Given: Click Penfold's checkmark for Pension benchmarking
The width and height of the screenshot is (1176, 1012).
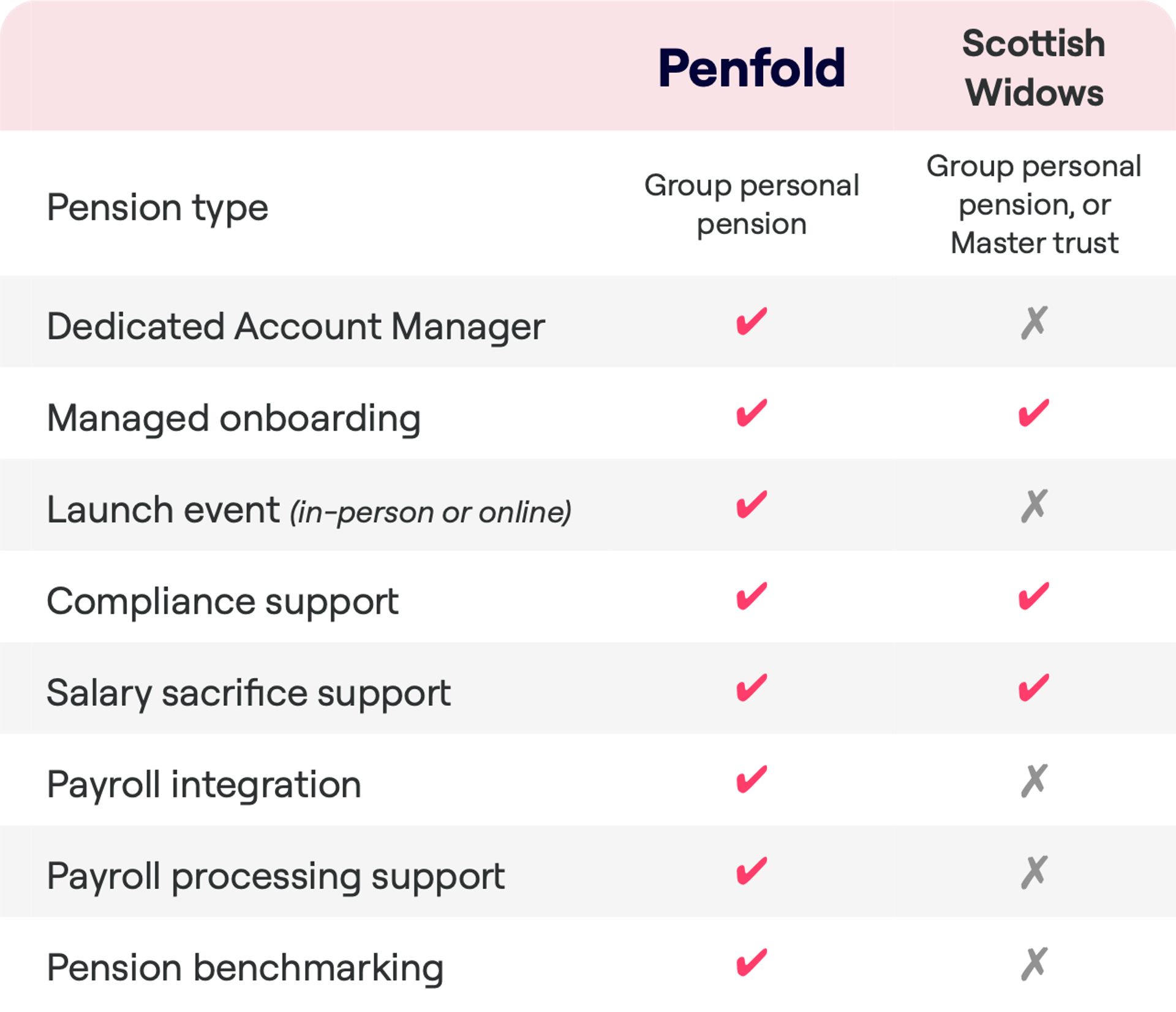Looking at the screenshot, I should [x=752, y=963].
